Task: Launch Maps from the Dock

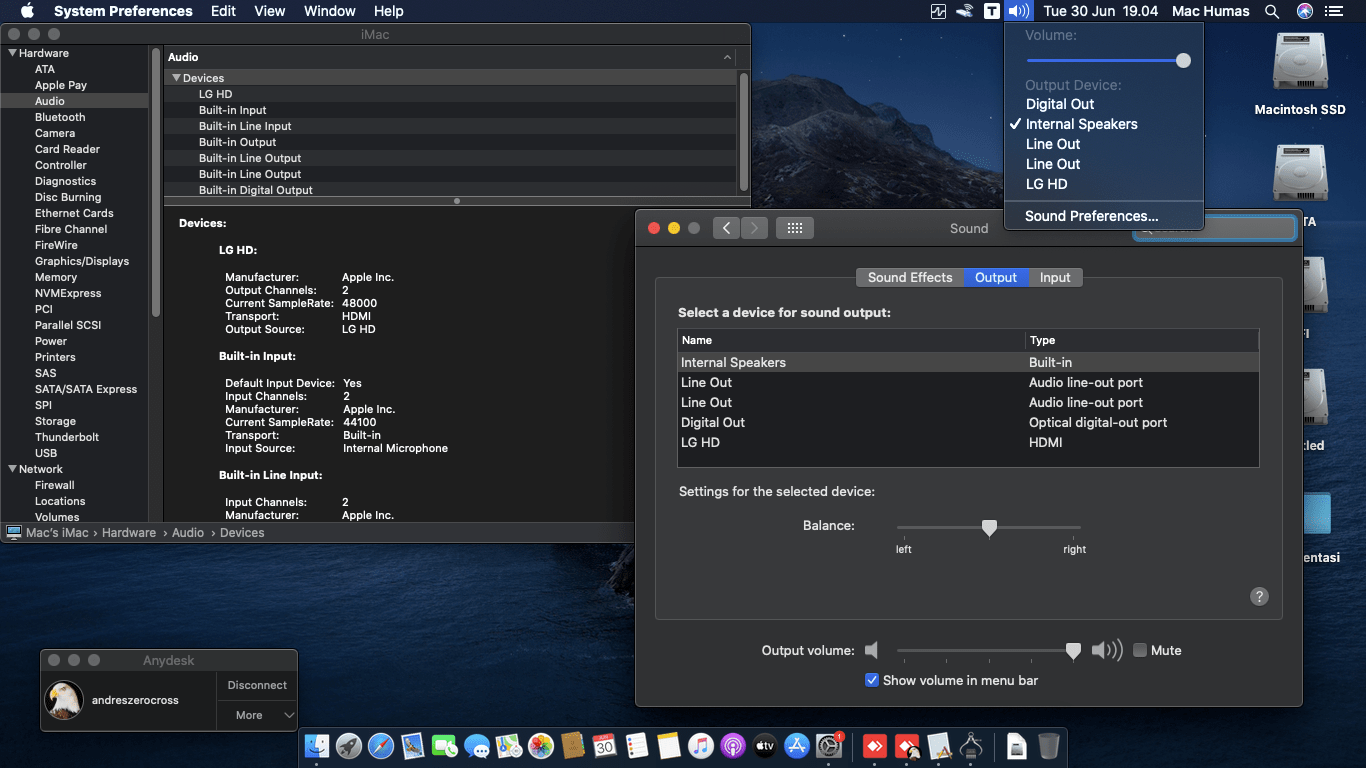Action: 509,745
